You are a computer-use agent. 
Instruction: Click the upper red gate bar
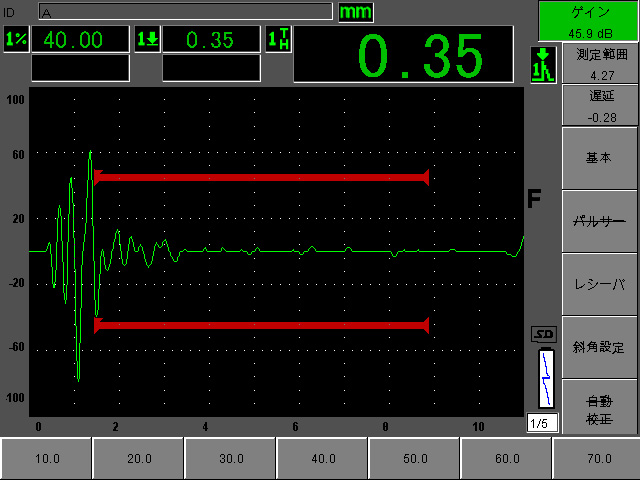point(261,177)
